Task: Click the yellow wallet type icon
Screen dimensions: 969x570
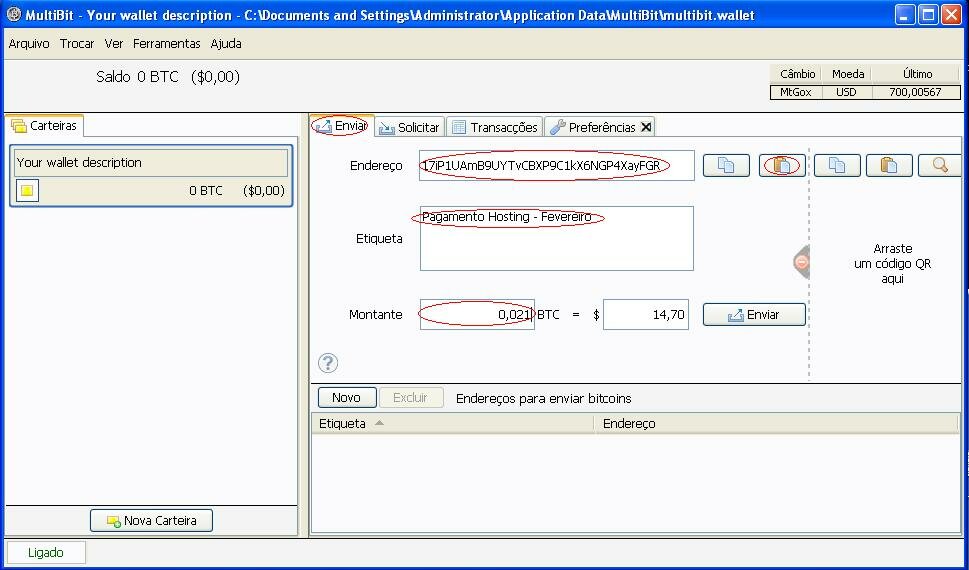Action: (27, 190)
